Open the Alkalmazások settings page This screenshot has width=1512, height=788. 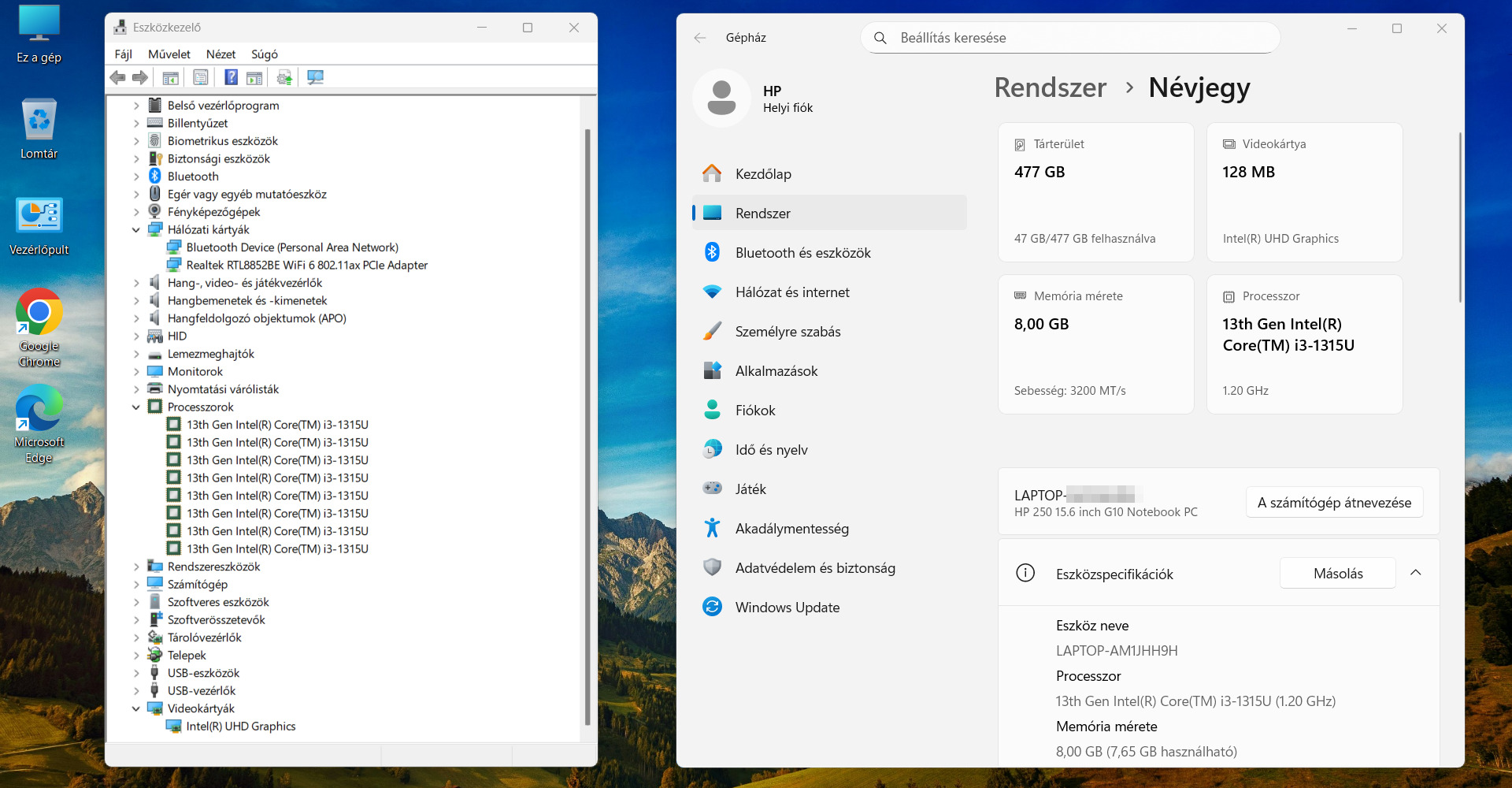point(829,370)
